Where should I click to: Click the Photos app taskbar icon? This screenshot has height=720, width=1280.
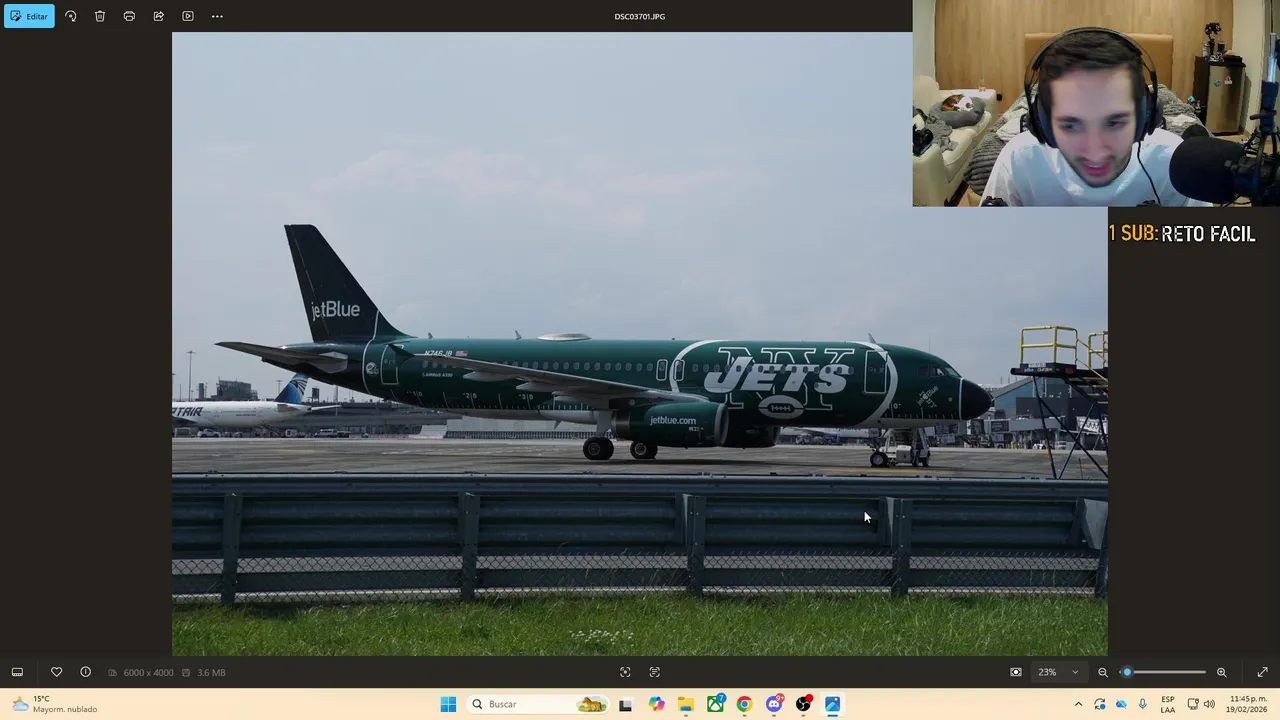[832, 704]
